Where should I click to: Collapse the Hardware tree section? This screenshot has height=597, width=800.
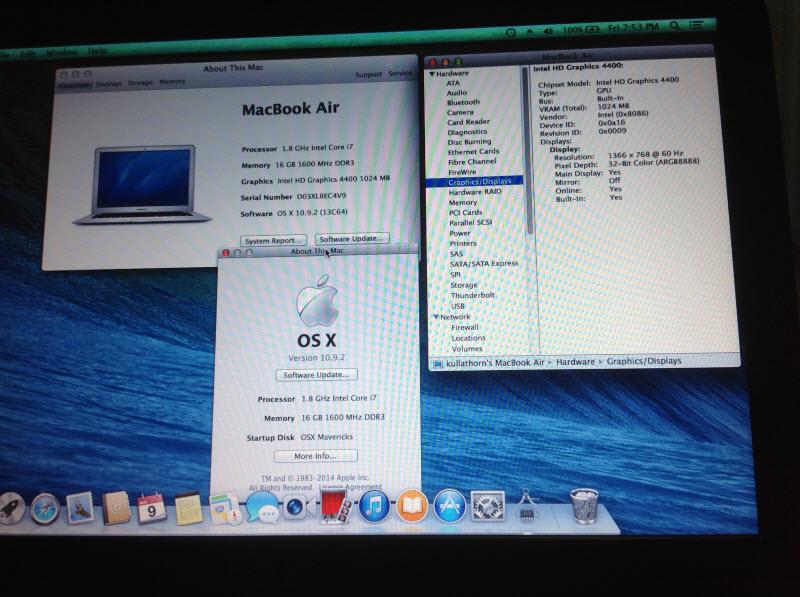point(433,74)
